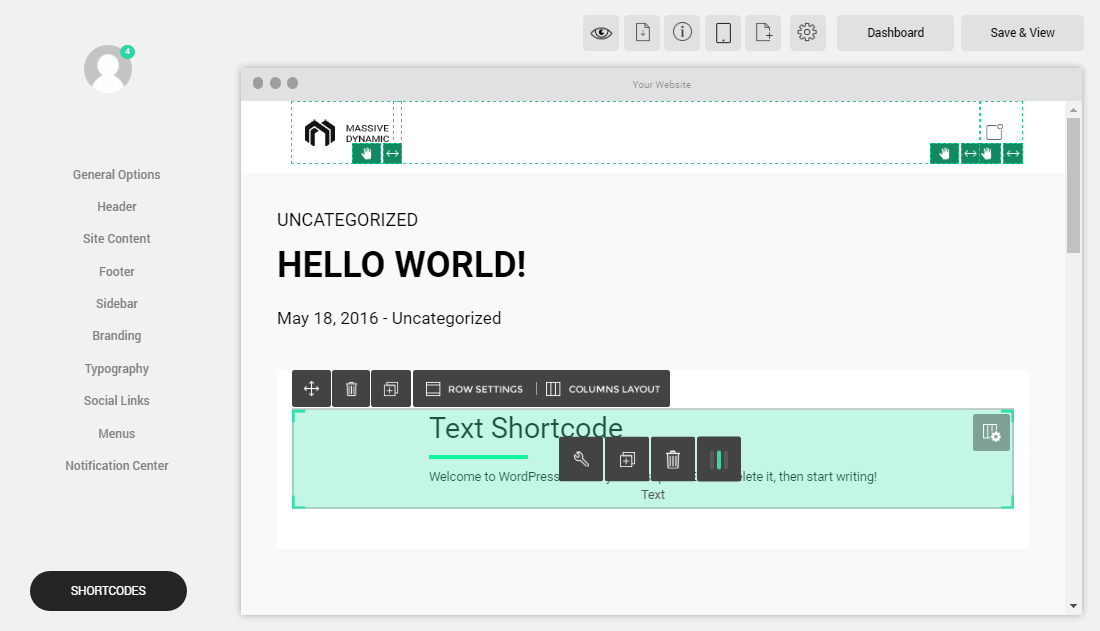
Task: Click the eye preview icon
Action: 601,32
